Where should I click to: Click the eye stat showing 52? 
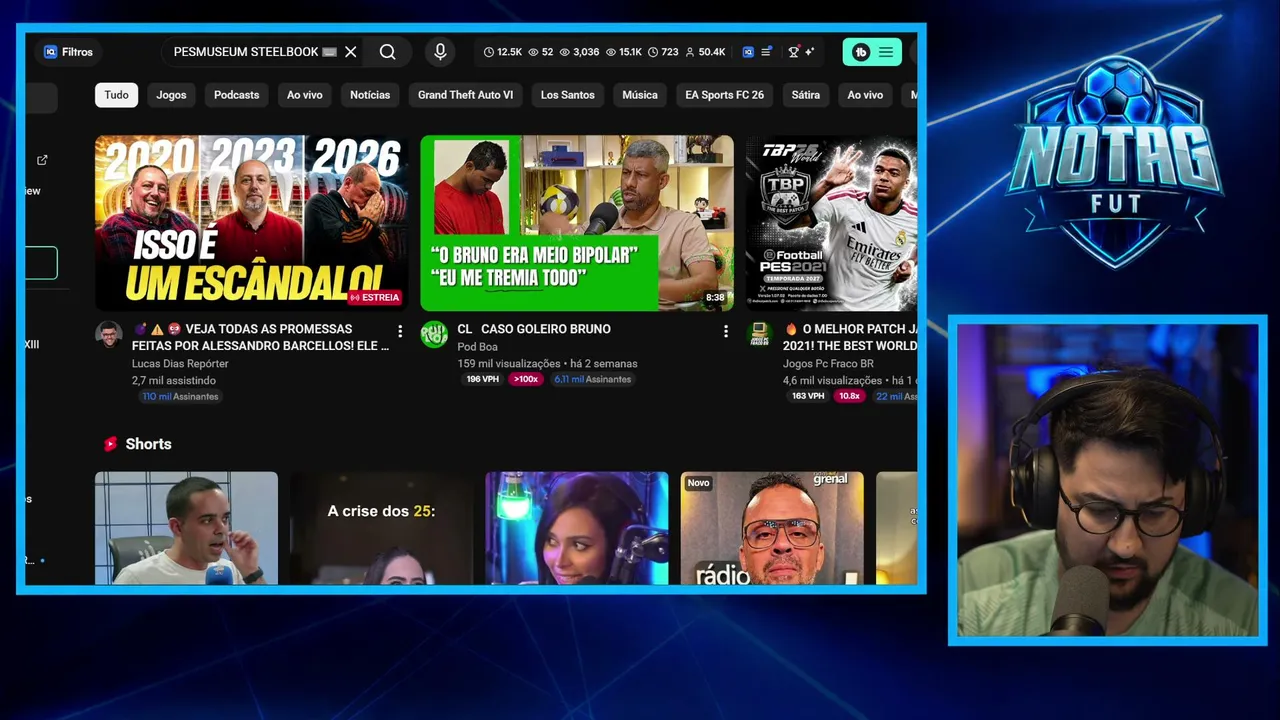(541, 52)
